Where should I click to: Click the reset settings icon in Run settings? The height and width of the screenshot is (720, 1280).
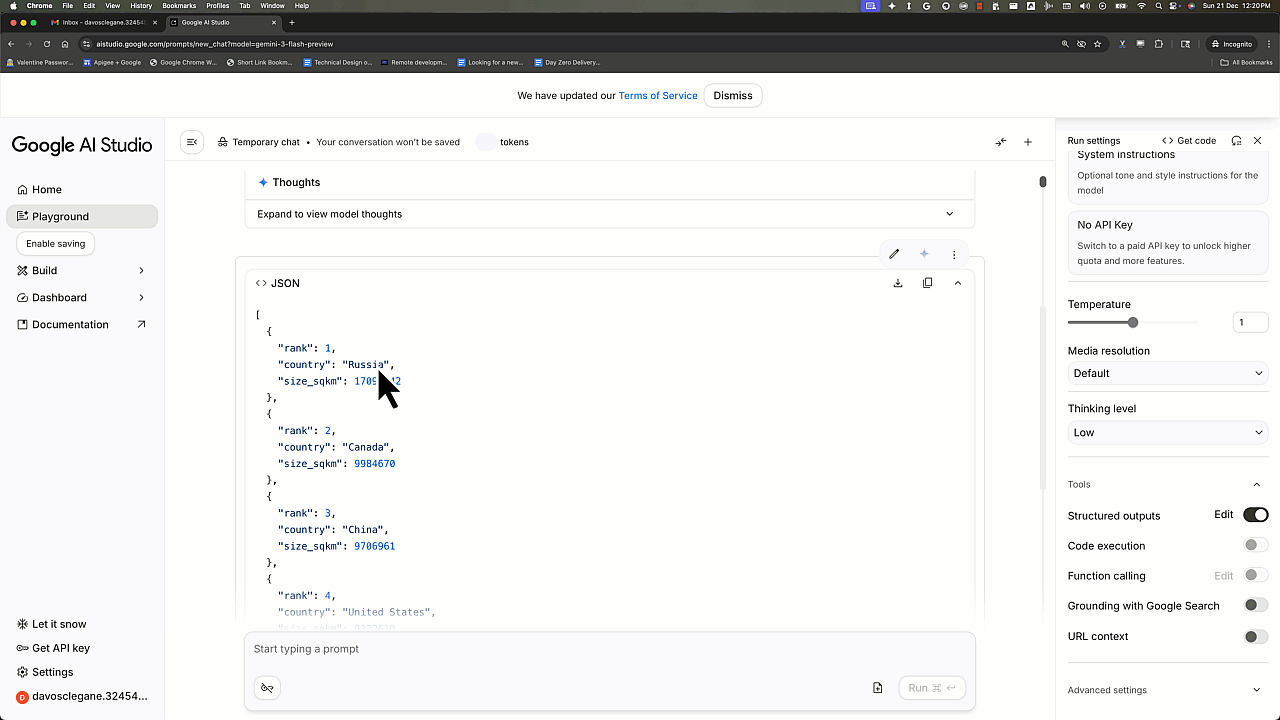[1237, 141]
